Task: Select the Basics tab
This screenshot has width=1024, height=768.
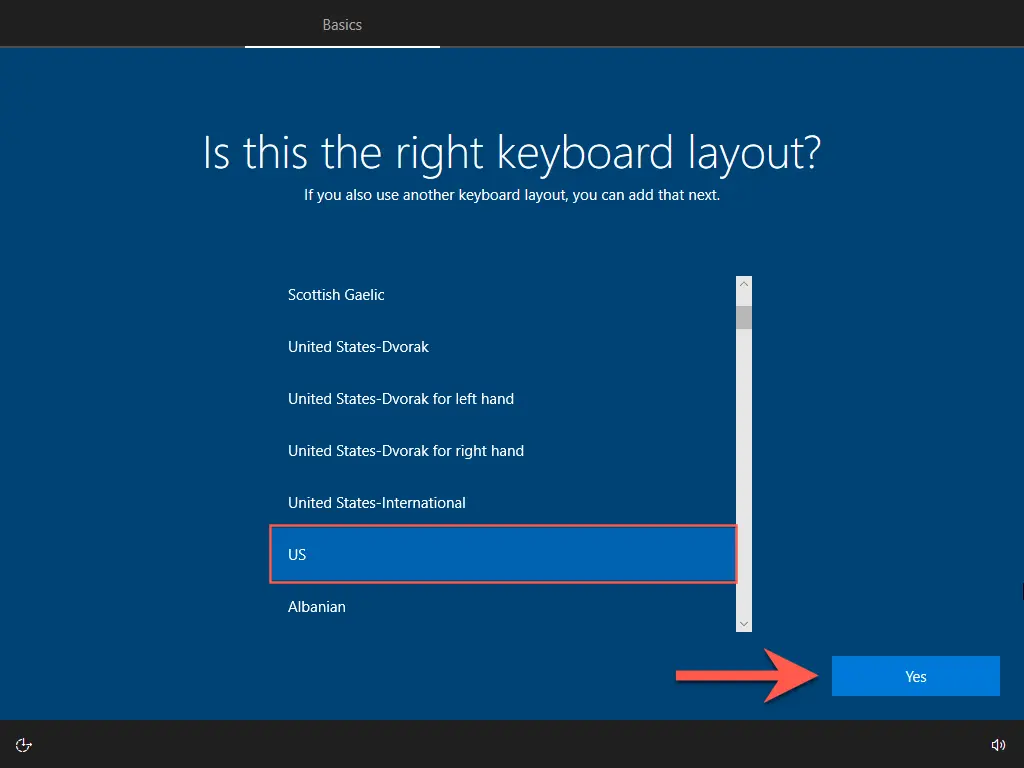Action: click(x=342, y=25)
